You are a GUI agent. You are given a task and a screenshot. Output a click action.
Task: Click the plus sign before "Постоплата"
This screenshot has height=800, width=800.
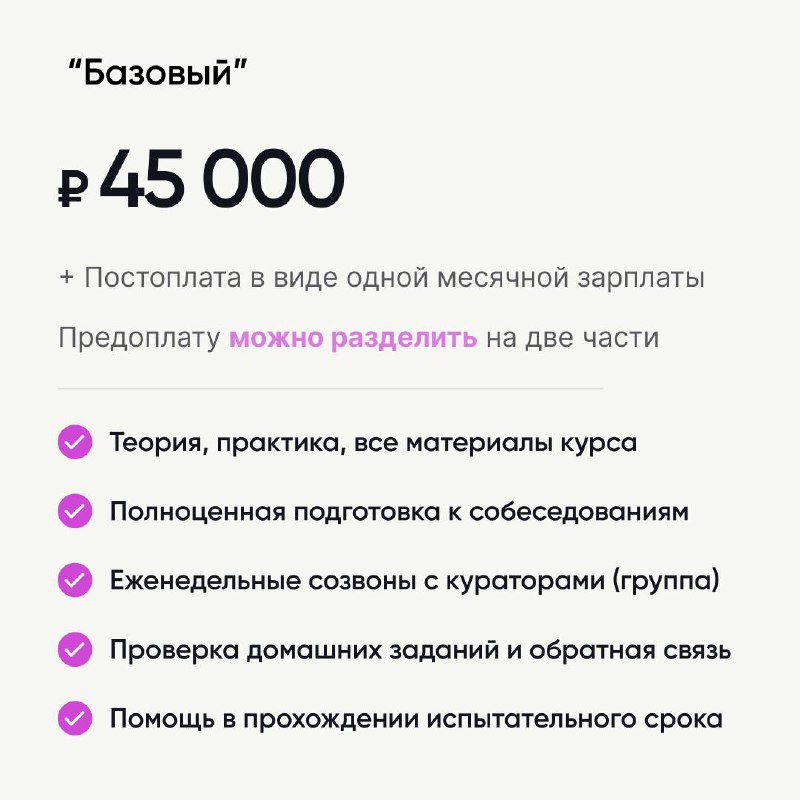67,278
